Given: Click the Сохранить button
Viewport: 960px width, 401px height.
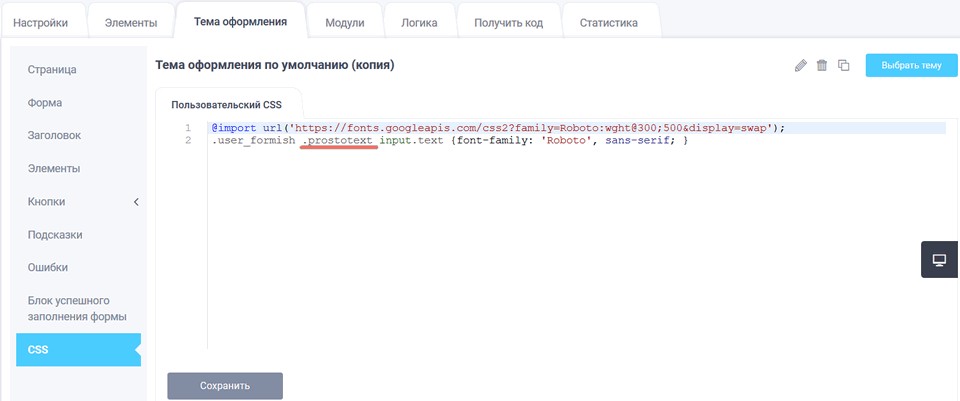Looking at the screenshot, I should pyautogui.click(x=225, y=385).
